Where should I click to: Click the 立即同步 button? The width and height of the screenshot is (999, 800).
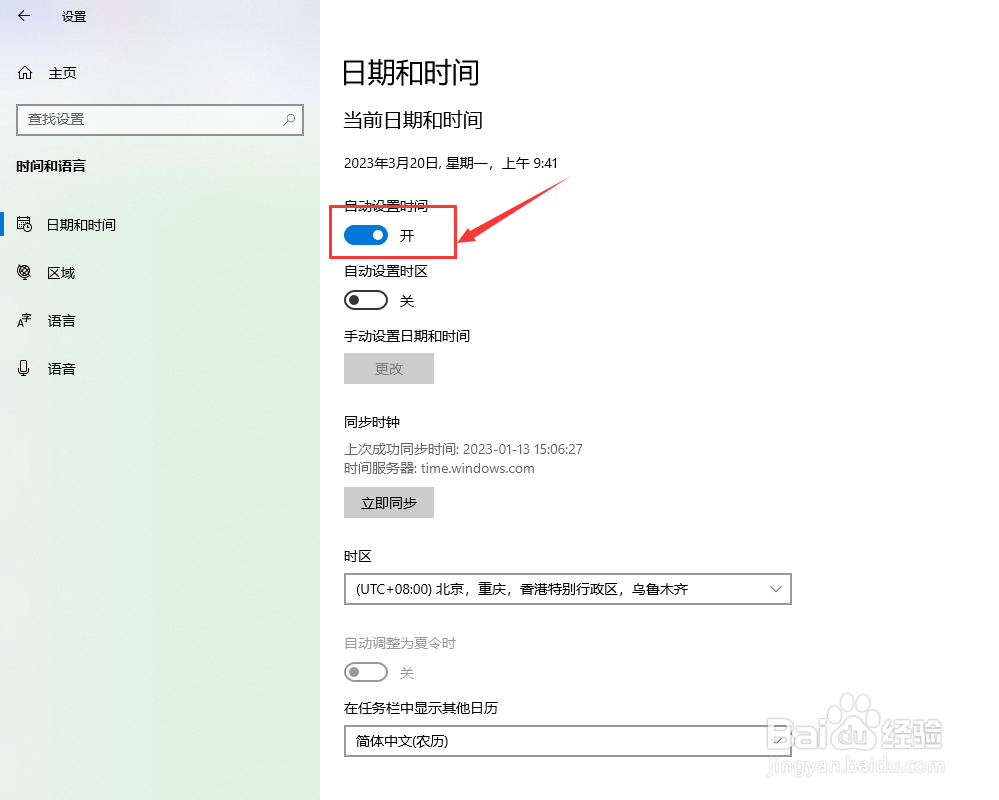tap(389, 503)
